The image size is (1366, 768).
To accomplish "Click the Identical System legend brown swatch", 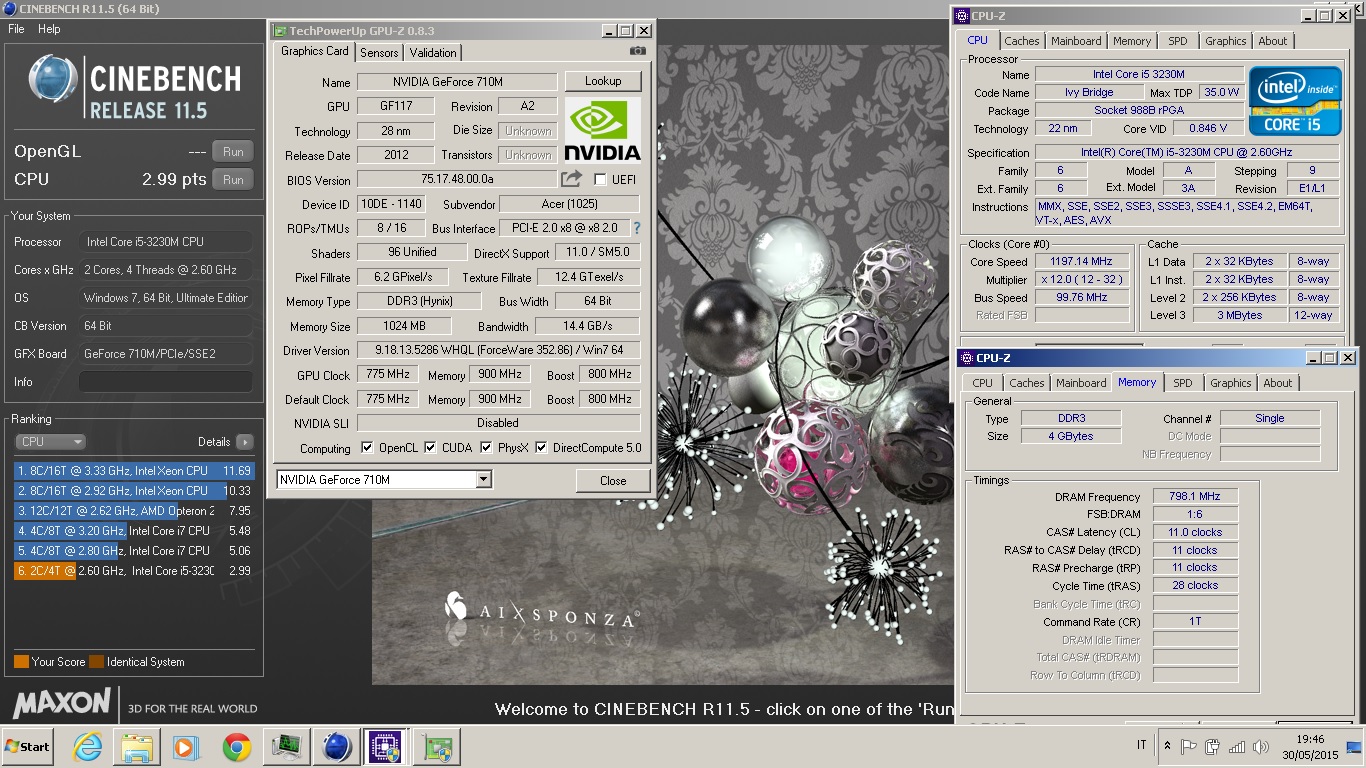I will (x=96, y=662).
